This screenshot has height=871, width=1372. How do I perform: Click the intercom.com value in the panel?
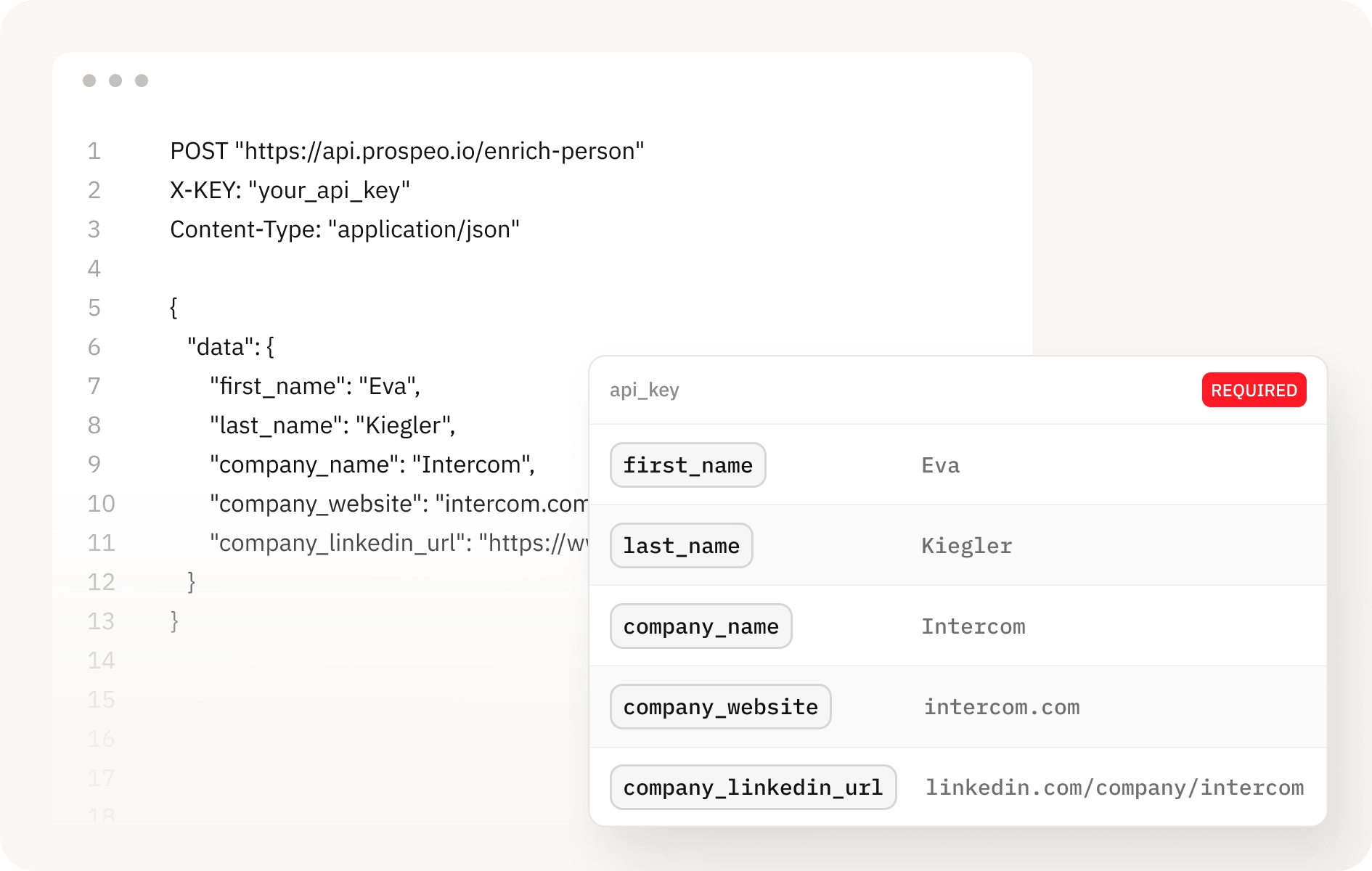(x=1001, y=707)
